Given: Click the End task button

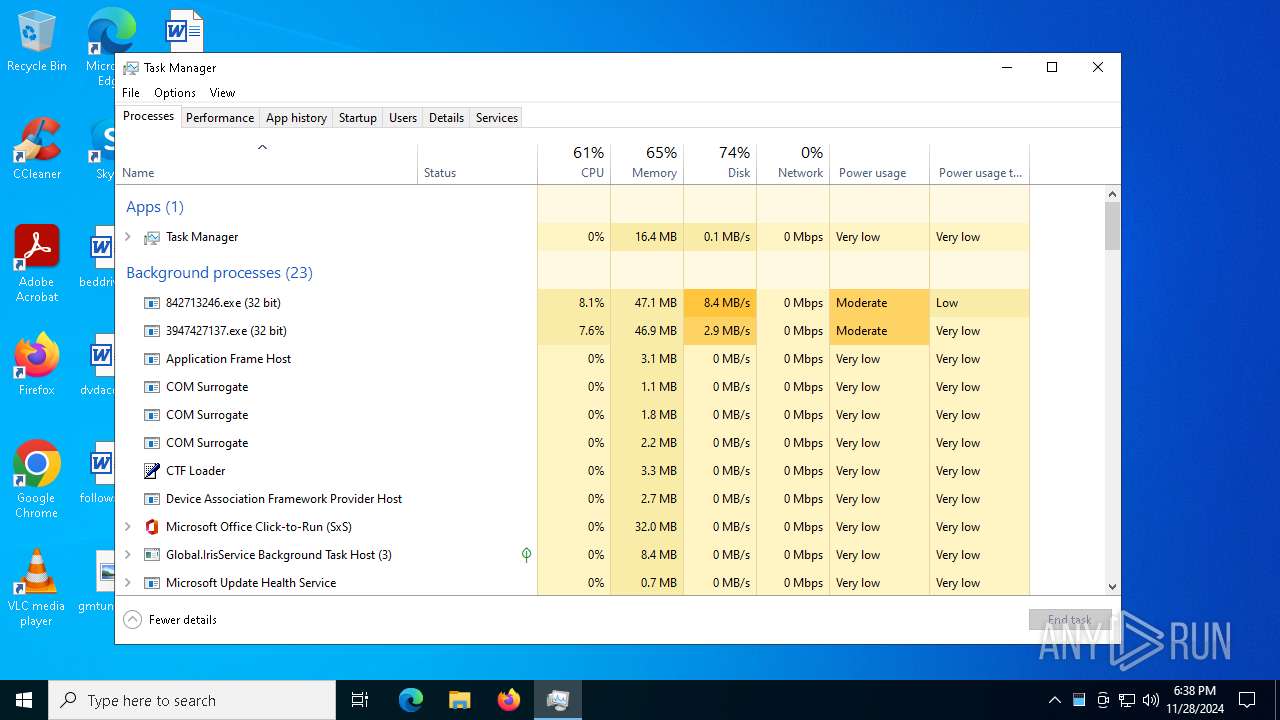Looking at the screenshot, I should [1070, 620].
